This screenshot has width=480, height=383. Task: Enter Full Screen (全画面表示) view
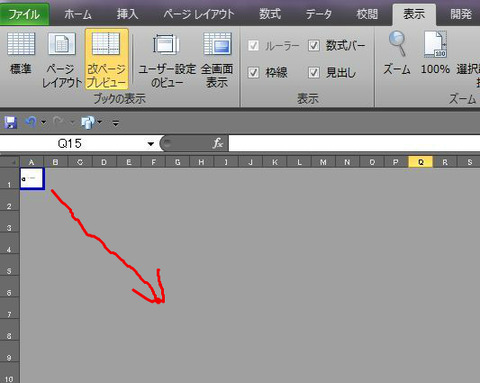(x=217, y=60)
